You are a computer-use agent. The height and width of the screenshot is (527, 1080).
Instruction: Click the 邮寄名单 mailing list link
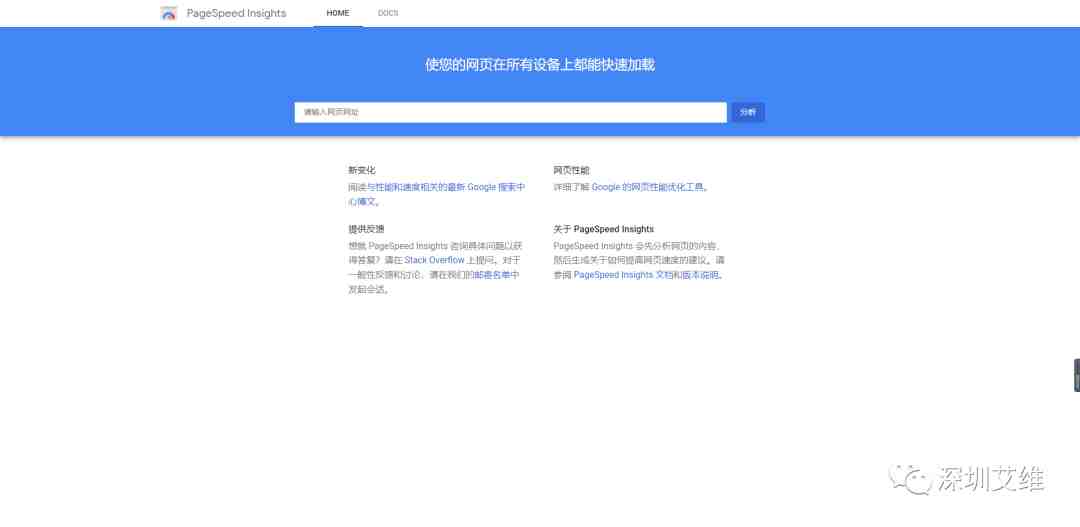coord(496,275)
